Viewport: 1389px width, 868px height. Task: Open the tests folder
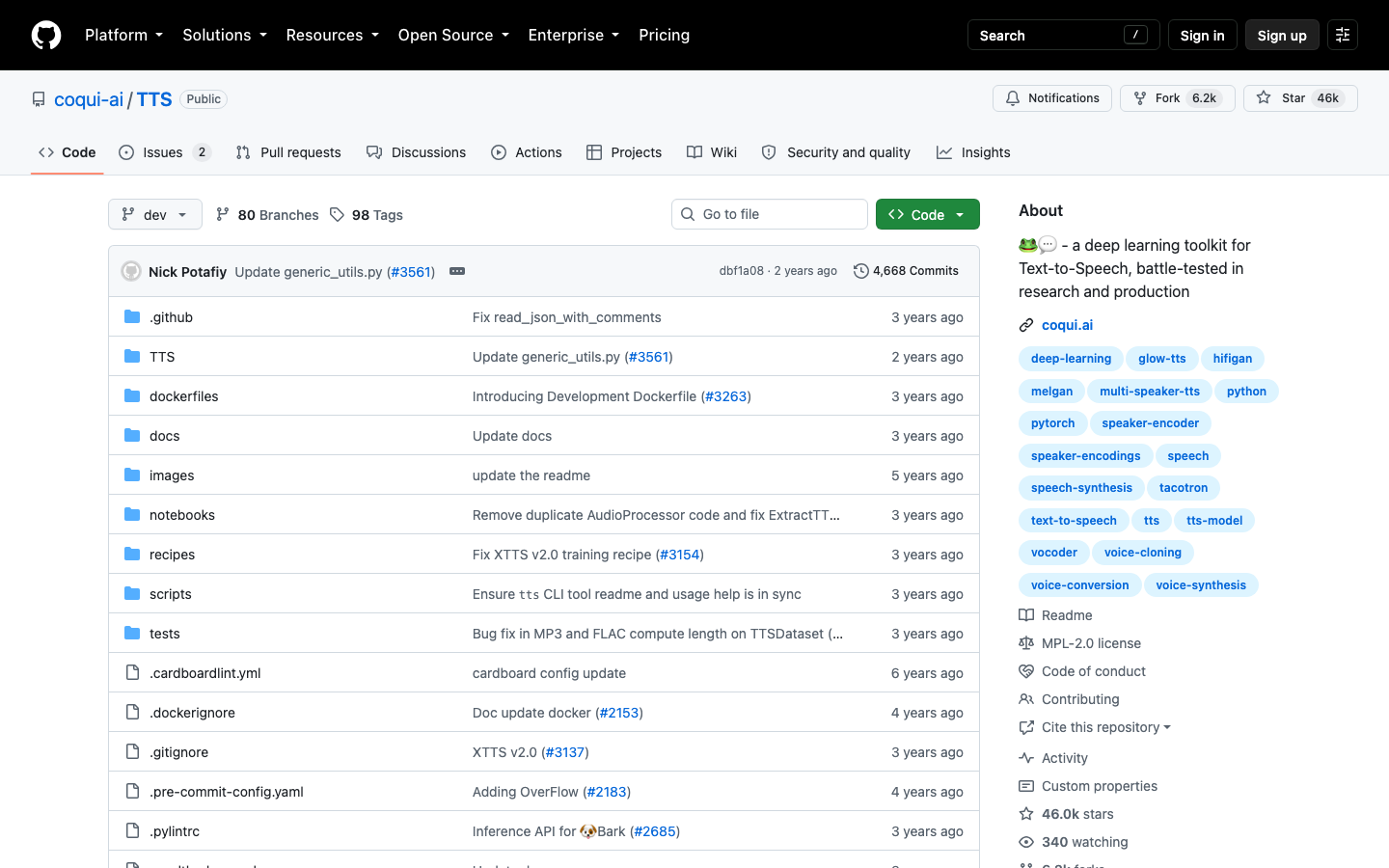(x=165, y=634)
